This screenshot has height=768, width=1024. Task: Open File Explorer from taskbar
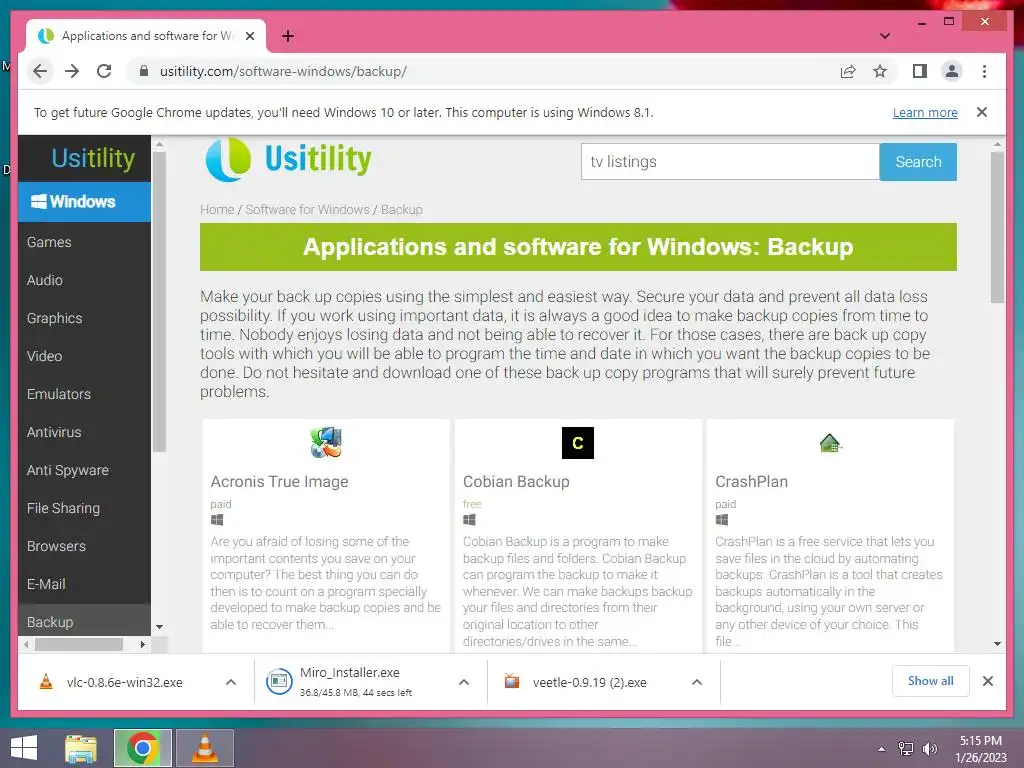point(81,748)
